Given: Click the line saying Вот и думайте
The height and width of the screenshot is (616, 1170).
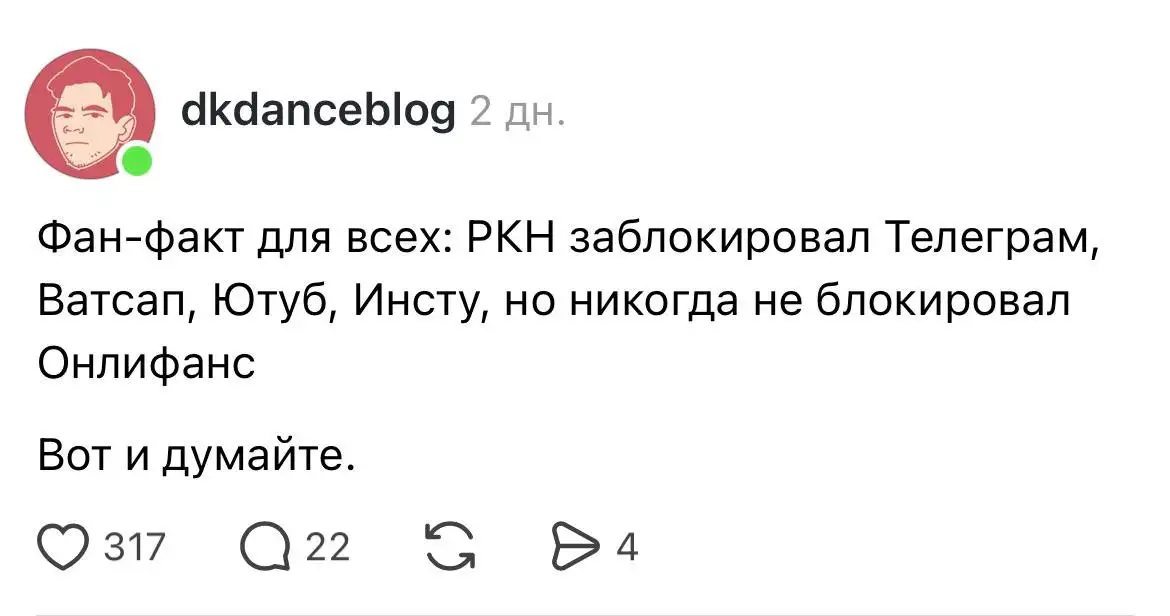Looking at the screenshot, I should click(196, 456).
